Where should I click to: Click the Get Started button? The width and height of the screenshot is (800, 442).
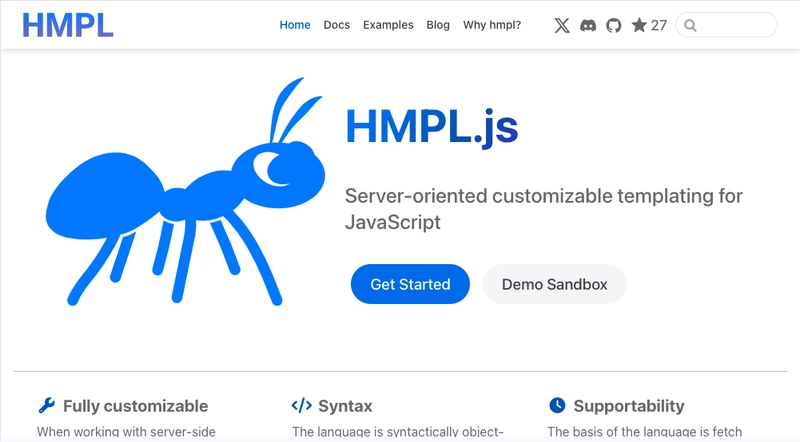[410, 284]
